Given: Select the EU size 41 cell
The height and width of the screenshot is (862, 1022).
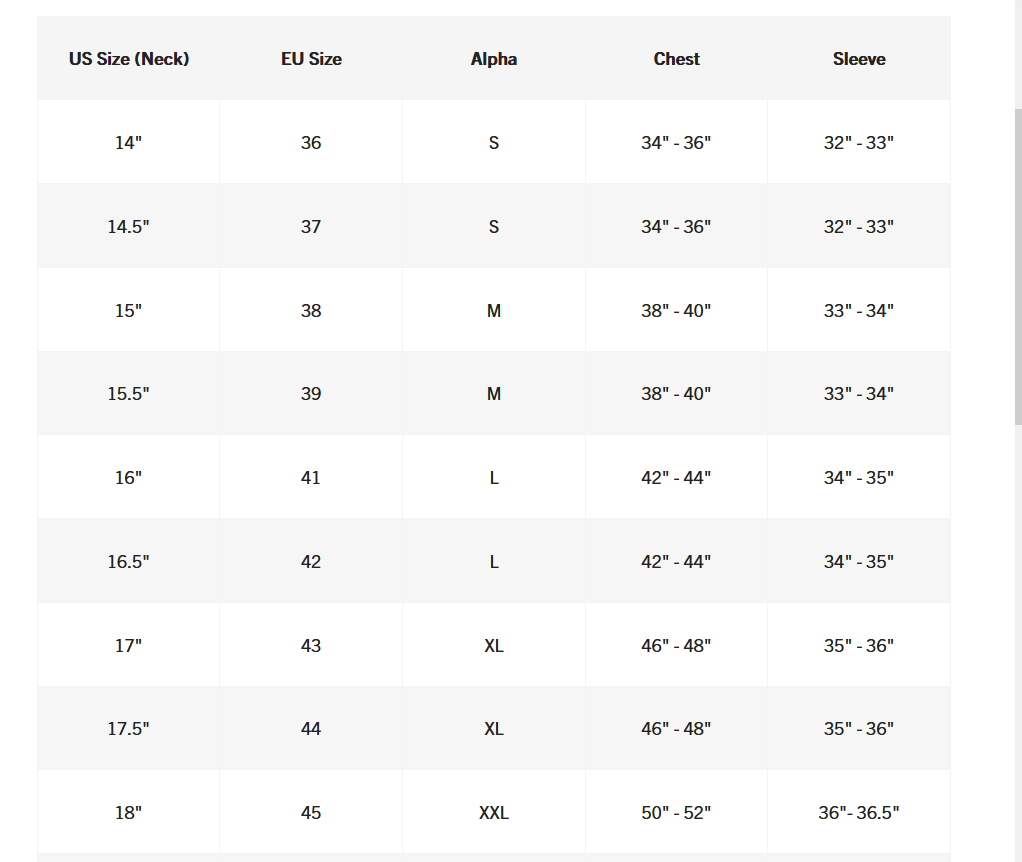Looking at the screenshot, I should (311, 478).
